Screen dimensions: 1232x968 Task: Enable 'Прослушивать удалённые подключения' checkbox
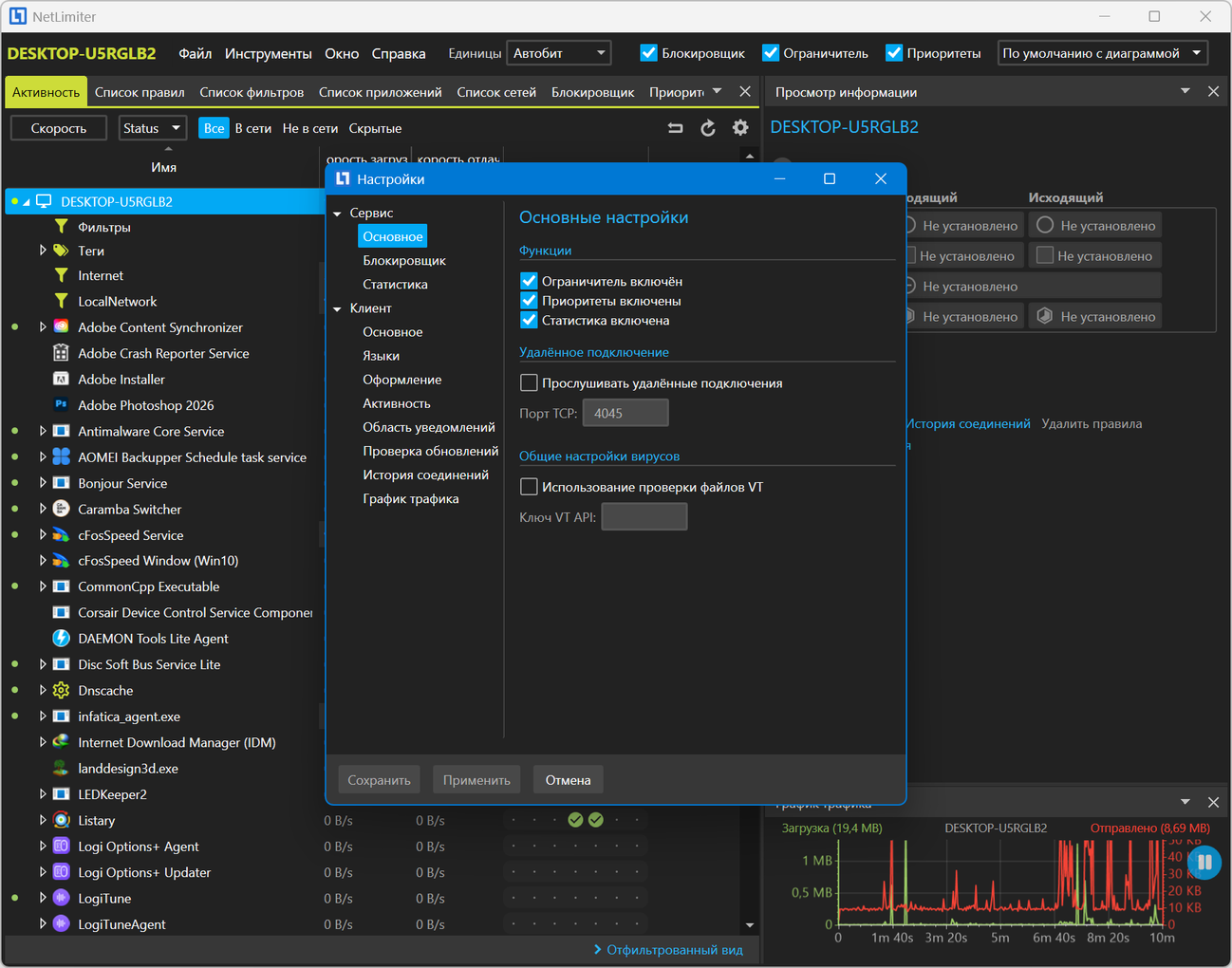530,383
